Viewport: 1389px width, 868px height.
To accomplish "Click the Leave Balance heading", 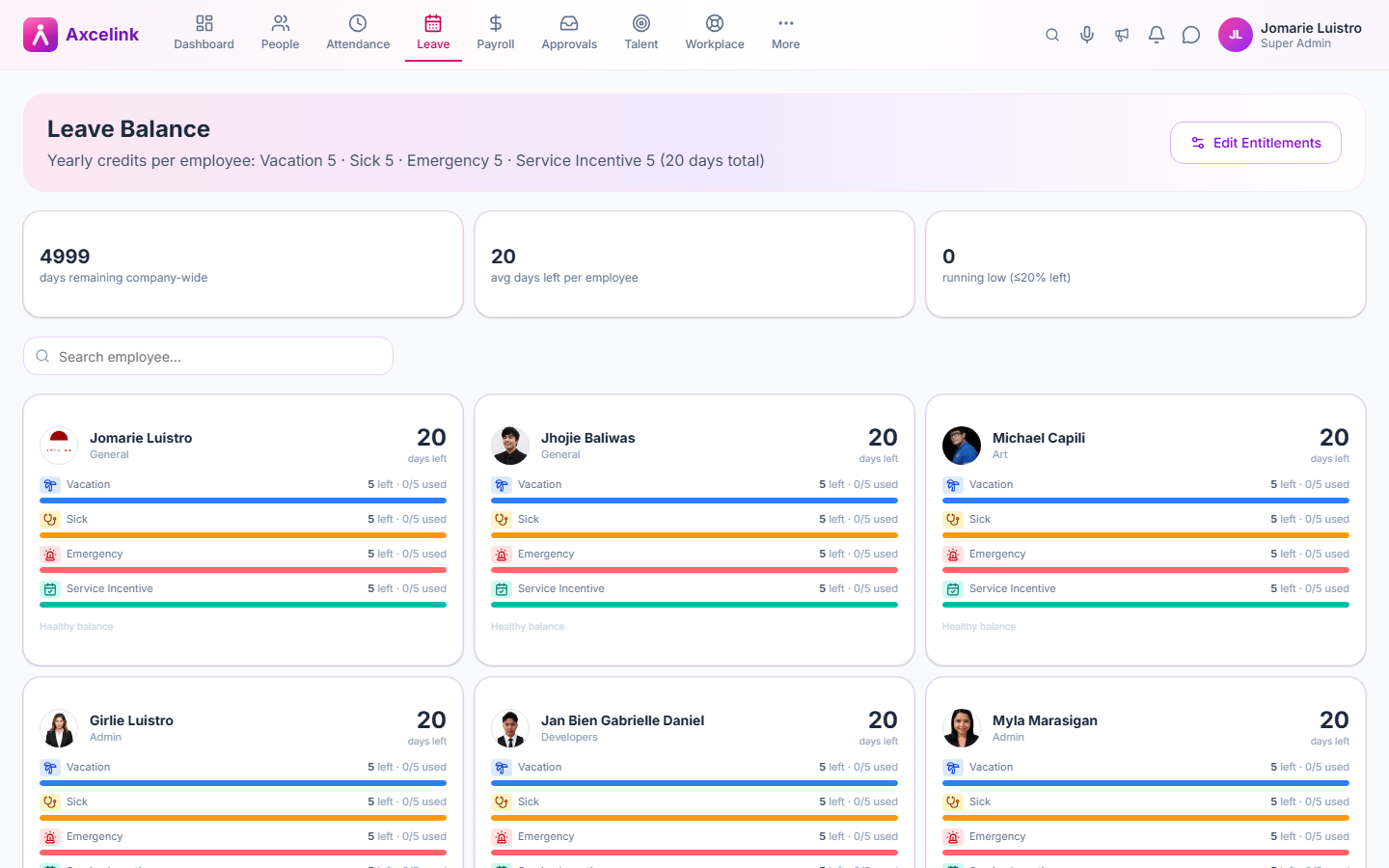I will 128,129.
